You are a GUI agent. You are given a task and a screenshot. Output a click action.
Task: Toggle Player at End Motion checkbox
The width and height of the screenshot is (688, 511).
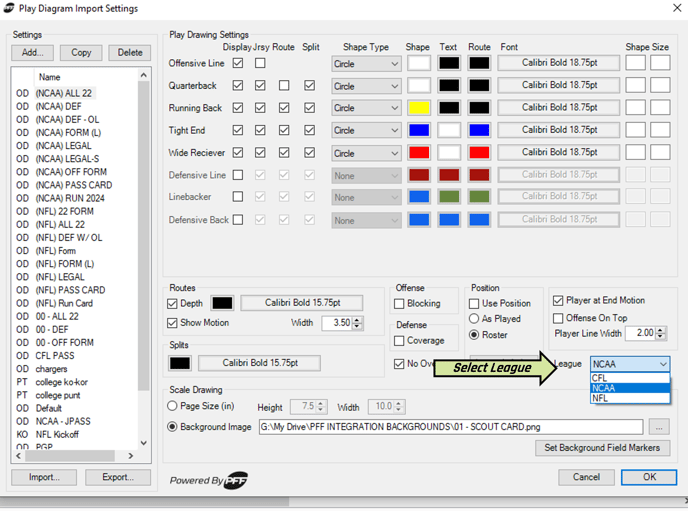(558, 300)
